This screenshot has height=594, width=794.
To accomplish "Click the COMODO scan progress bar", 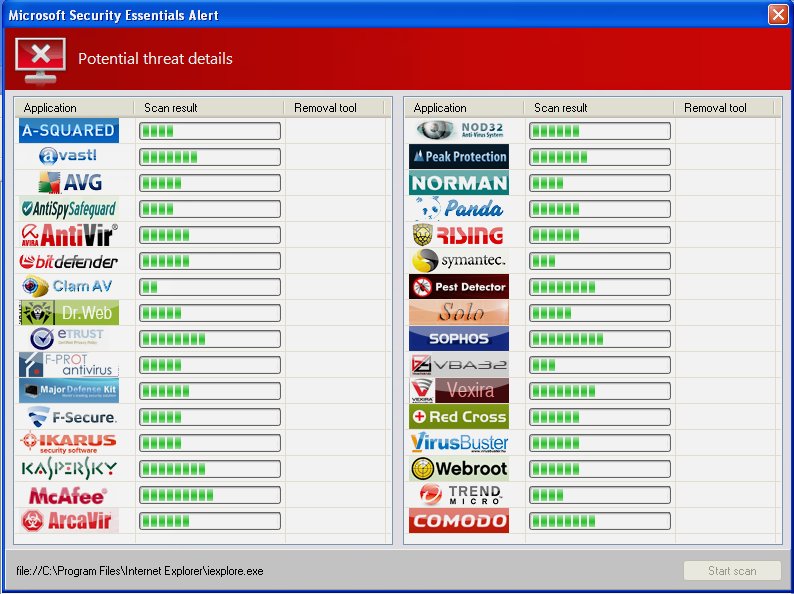I will click(600, 521).
